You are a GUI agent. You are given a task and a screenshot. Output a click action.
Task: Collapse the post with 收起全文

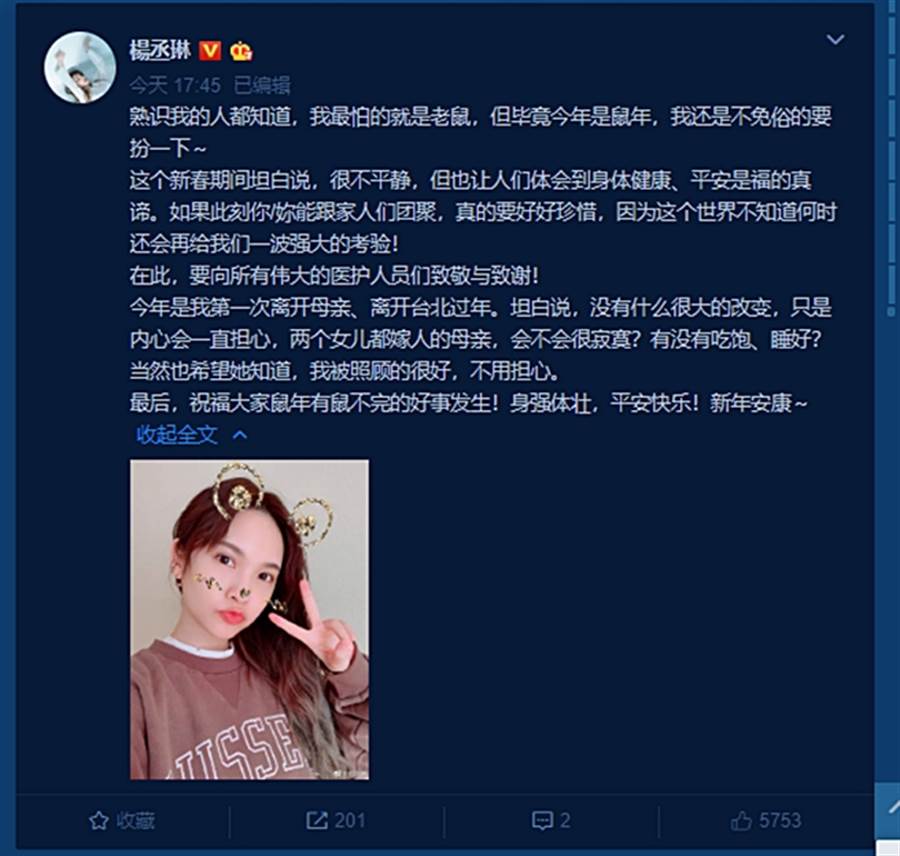pos(177,435)
